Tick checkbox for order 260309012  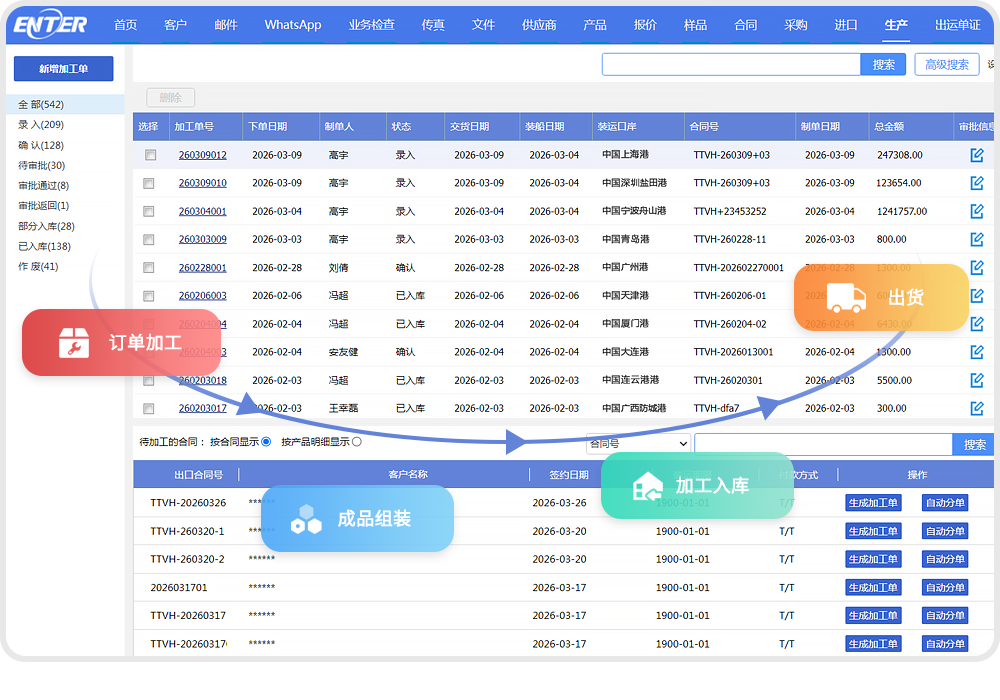[151, 155]
